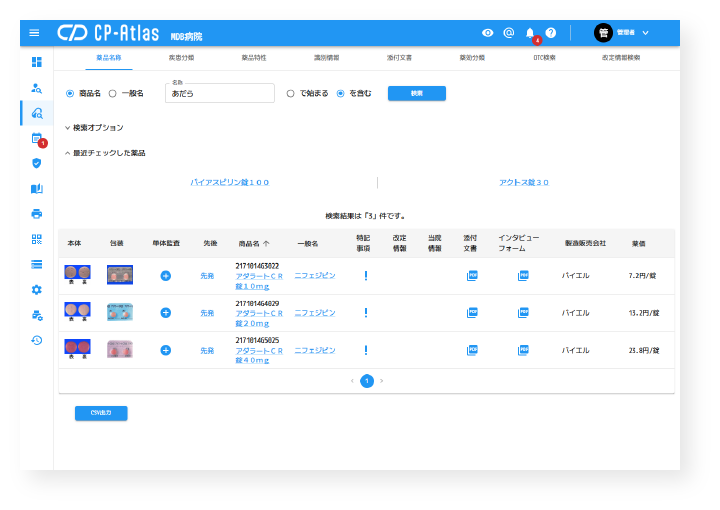The width and height of the screenshot is (720, 510).
Task: Open 添付文書 PDF for アダラートCR錠40mg
Action: [472, 350]
